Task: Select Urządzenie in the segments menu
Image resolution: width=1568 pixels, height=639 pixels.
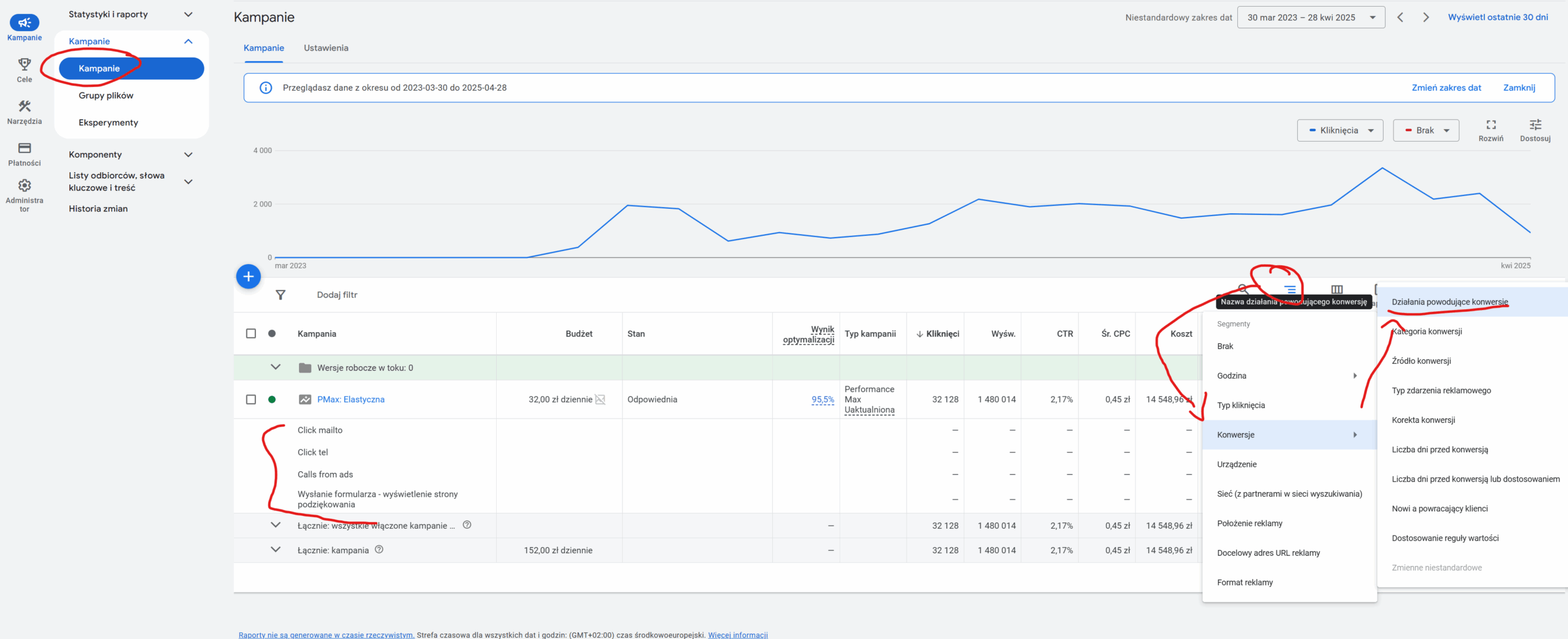Action: pos(1237,464)
